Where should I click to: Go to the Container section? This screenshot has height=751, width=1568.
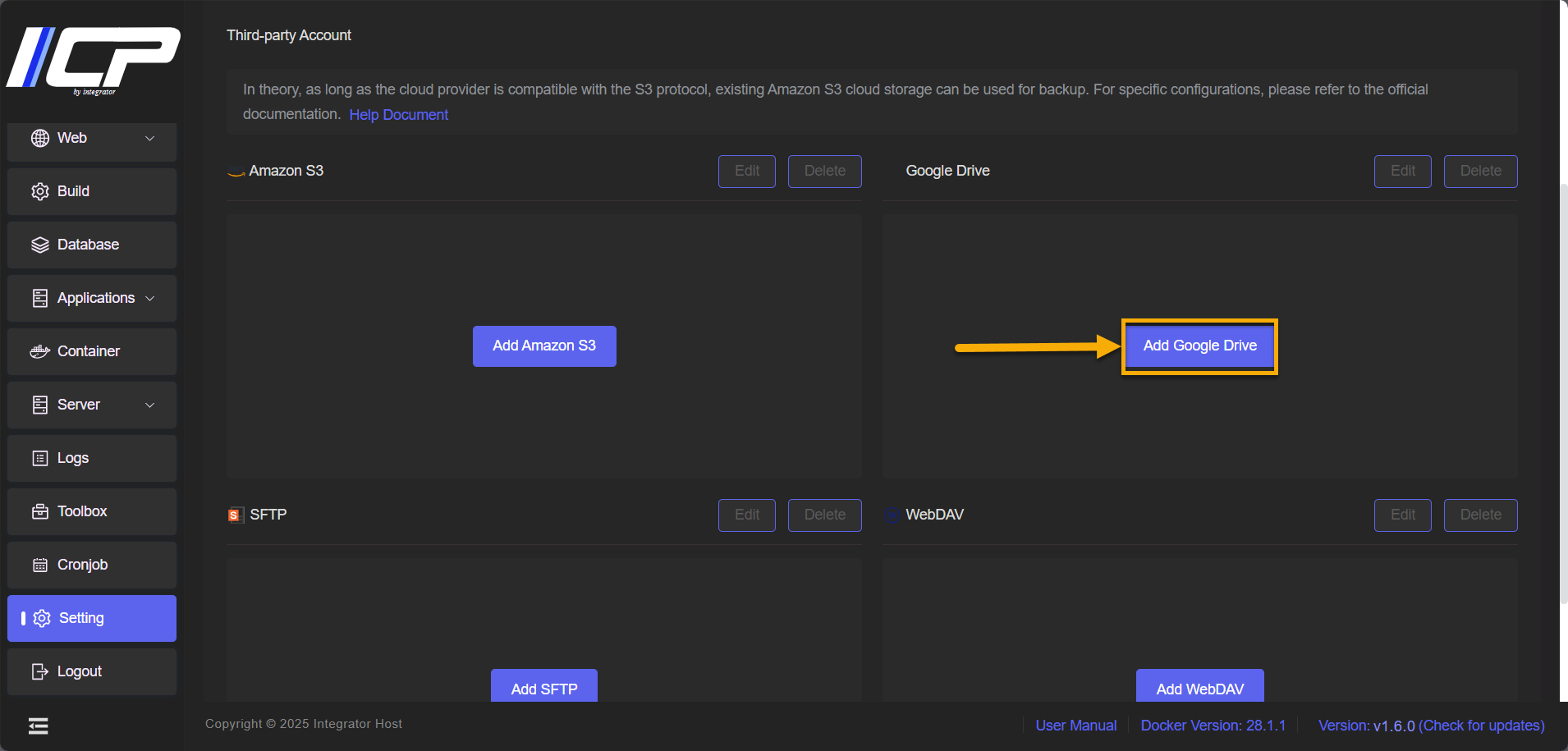[x=92, y=351]
